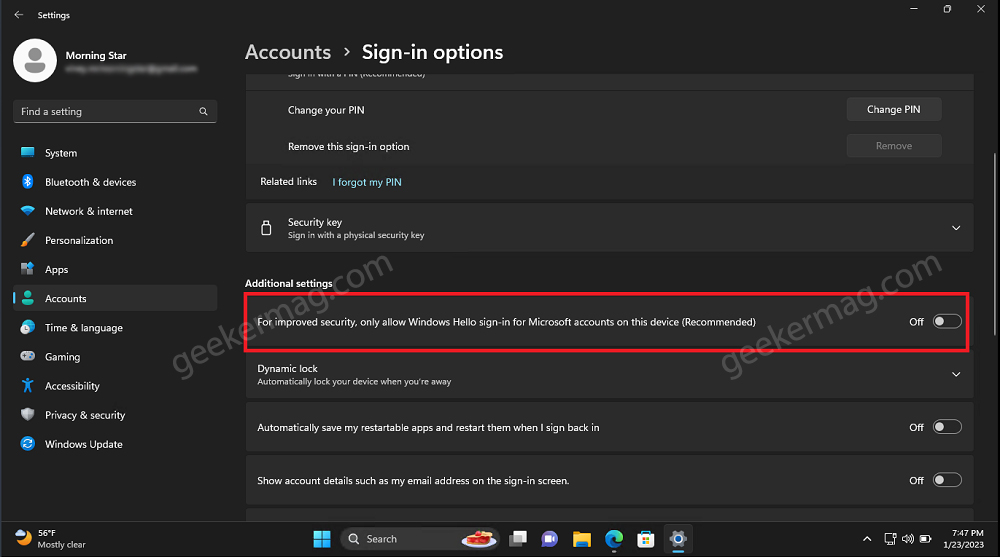The width and height of the screenshot is (1000, 557).
Task: Expand the Dynamic lock chevron
Action: (x=956, y=375)
